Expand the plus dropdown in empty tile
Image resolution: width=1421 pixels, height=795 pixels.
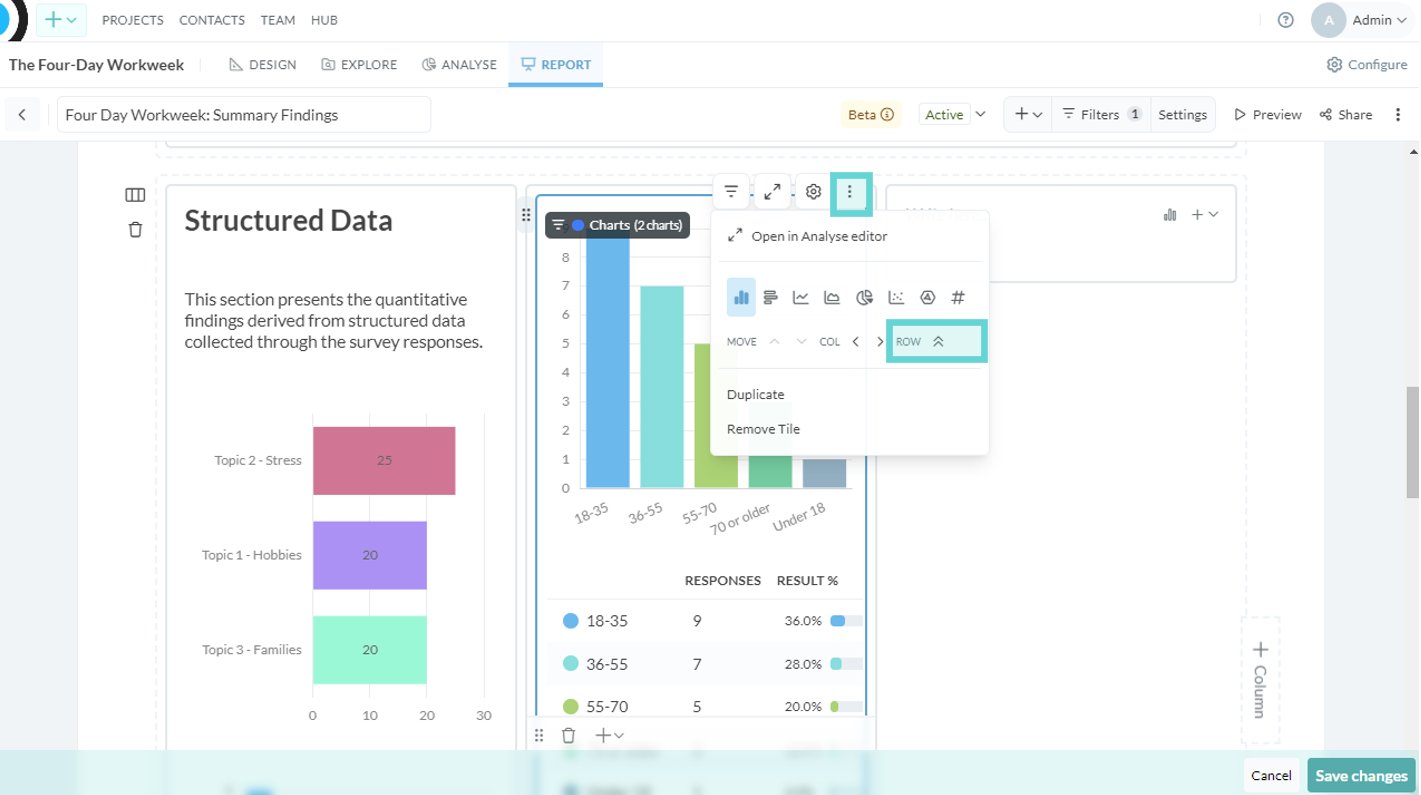pos(1204,214)
